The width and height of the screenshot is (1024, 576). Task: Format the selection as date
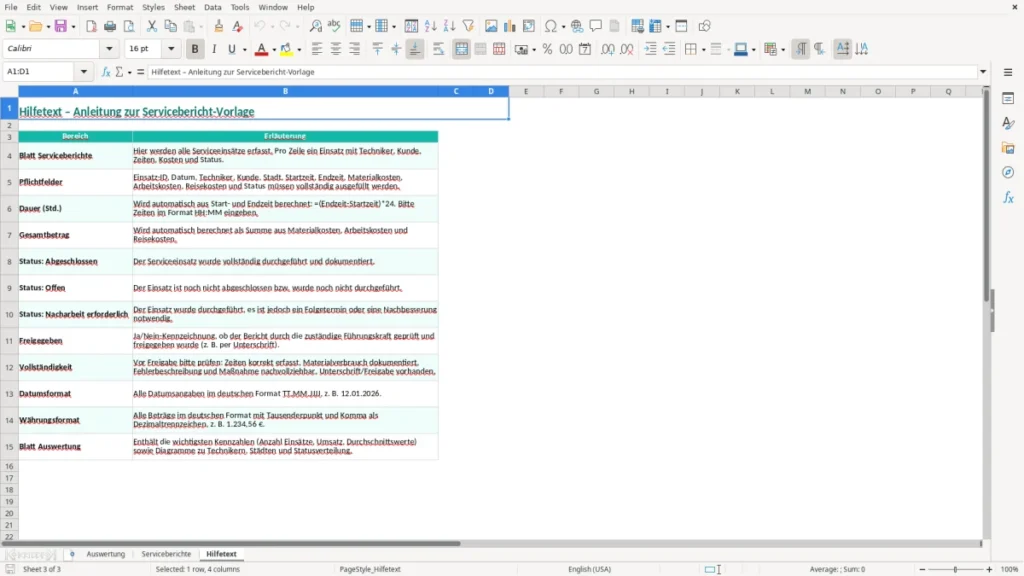pos(585,49)
